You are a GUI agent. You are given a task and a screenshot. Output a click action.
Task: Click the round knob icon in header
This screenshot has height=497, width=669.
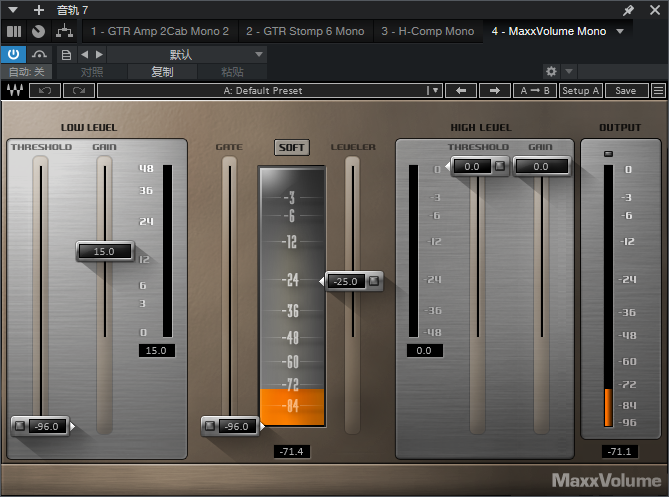pos(38,31)
